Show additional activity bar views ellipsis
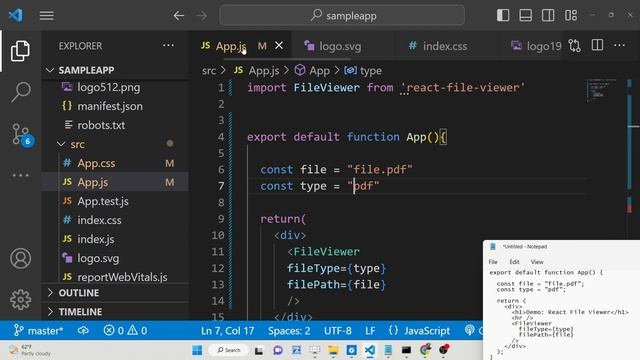 20,176
